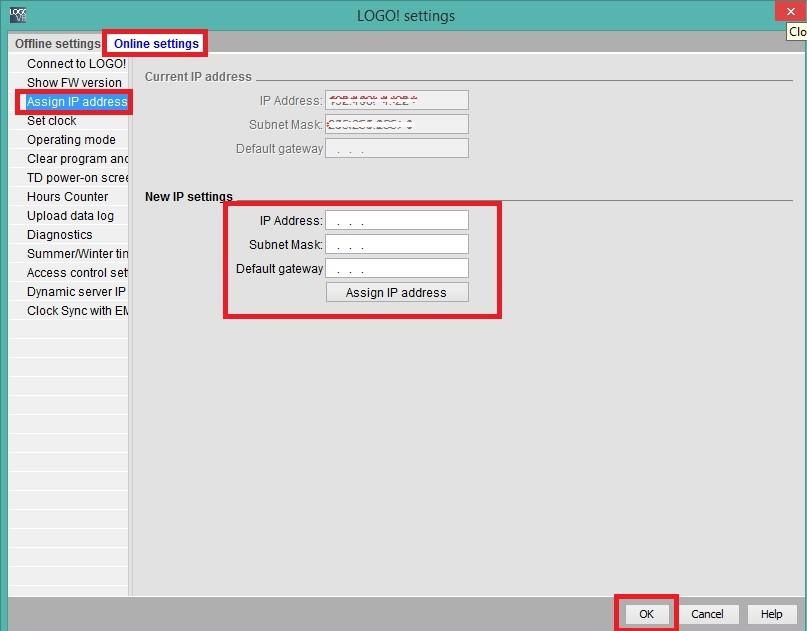The image size is (807, 631).
Task: Select Operating mode entry
Action: 71,140
